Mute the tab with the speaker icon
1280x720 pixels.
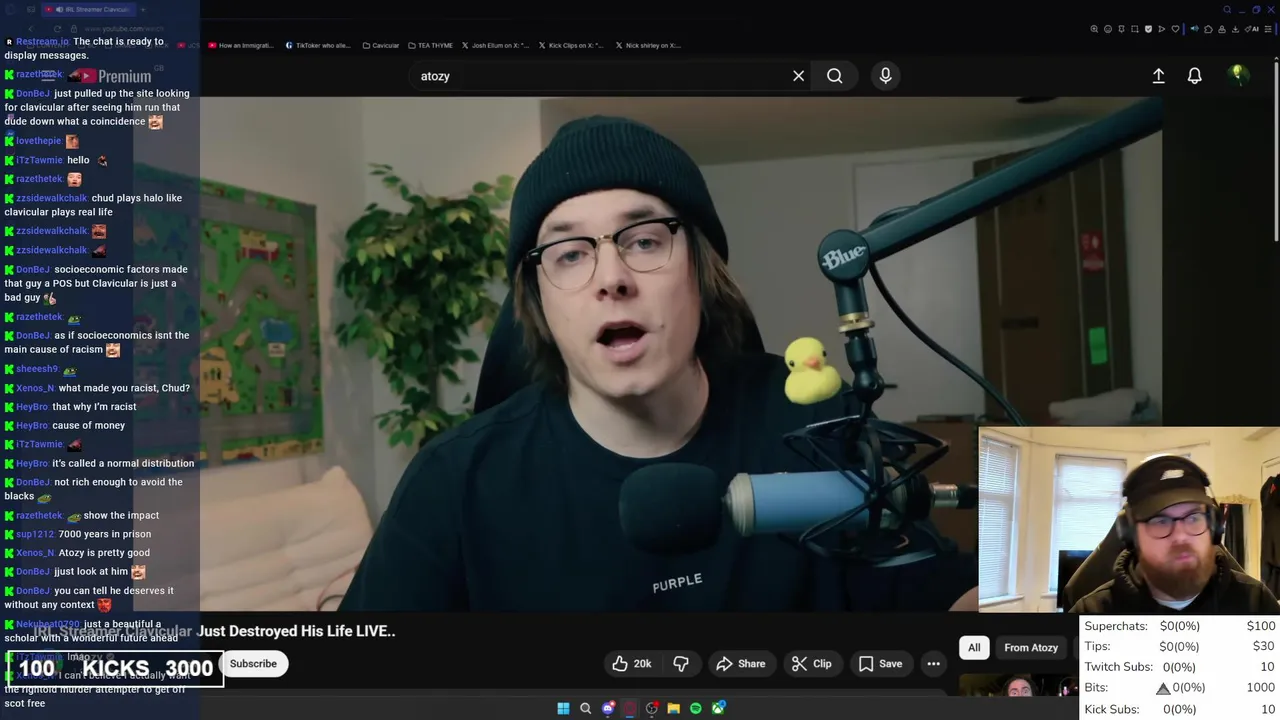(x=1195, y=29)
